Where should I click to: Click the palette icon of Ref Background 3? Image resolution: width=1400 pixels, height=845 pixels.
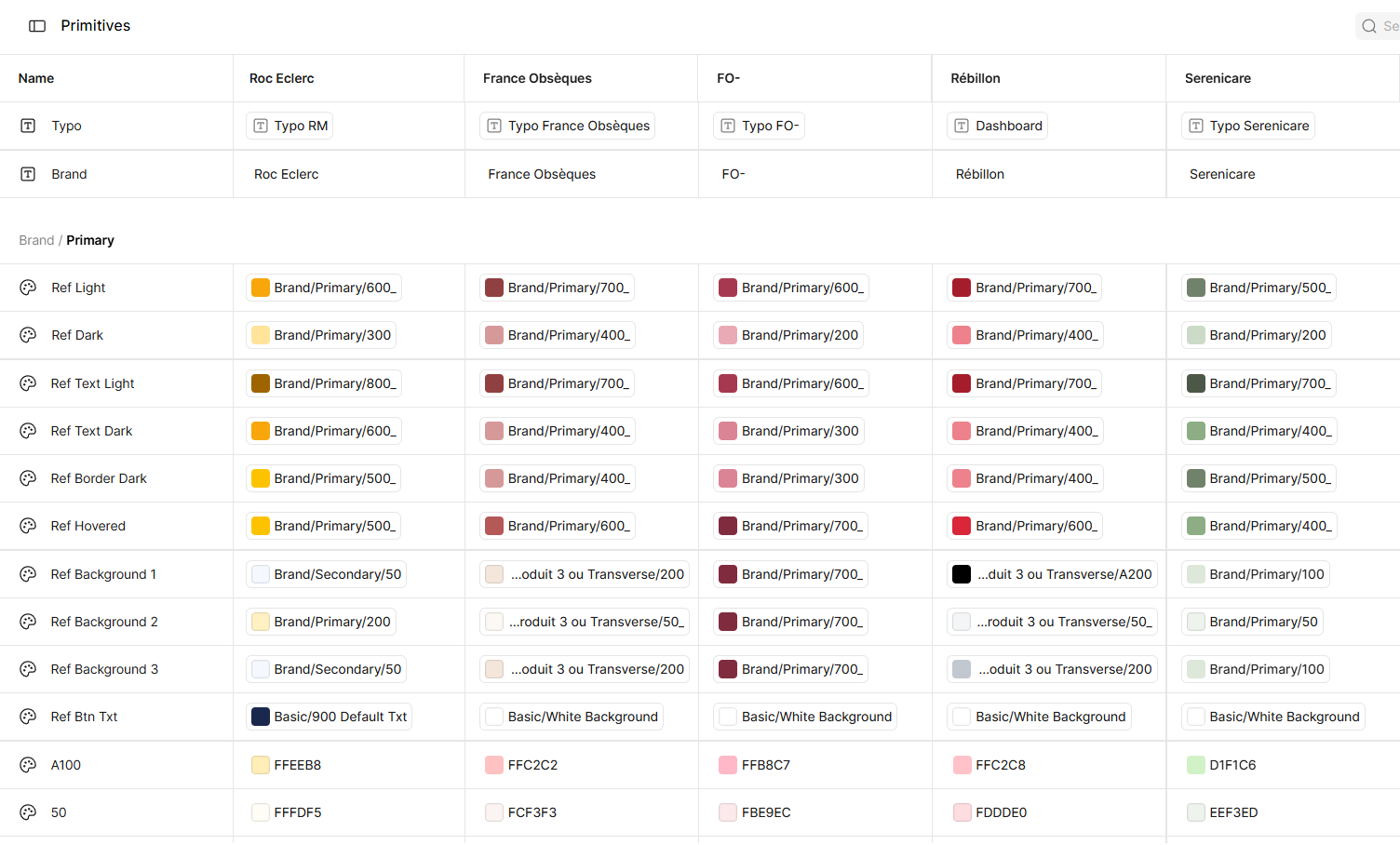coord(28,669)
